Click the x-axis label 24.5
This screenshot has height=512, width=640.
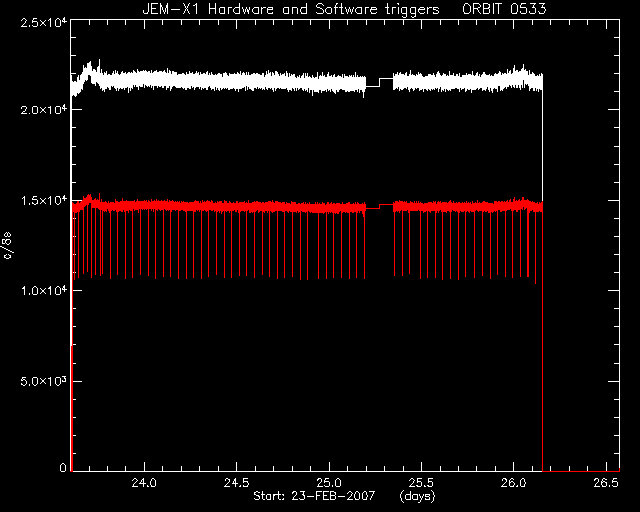236,483
